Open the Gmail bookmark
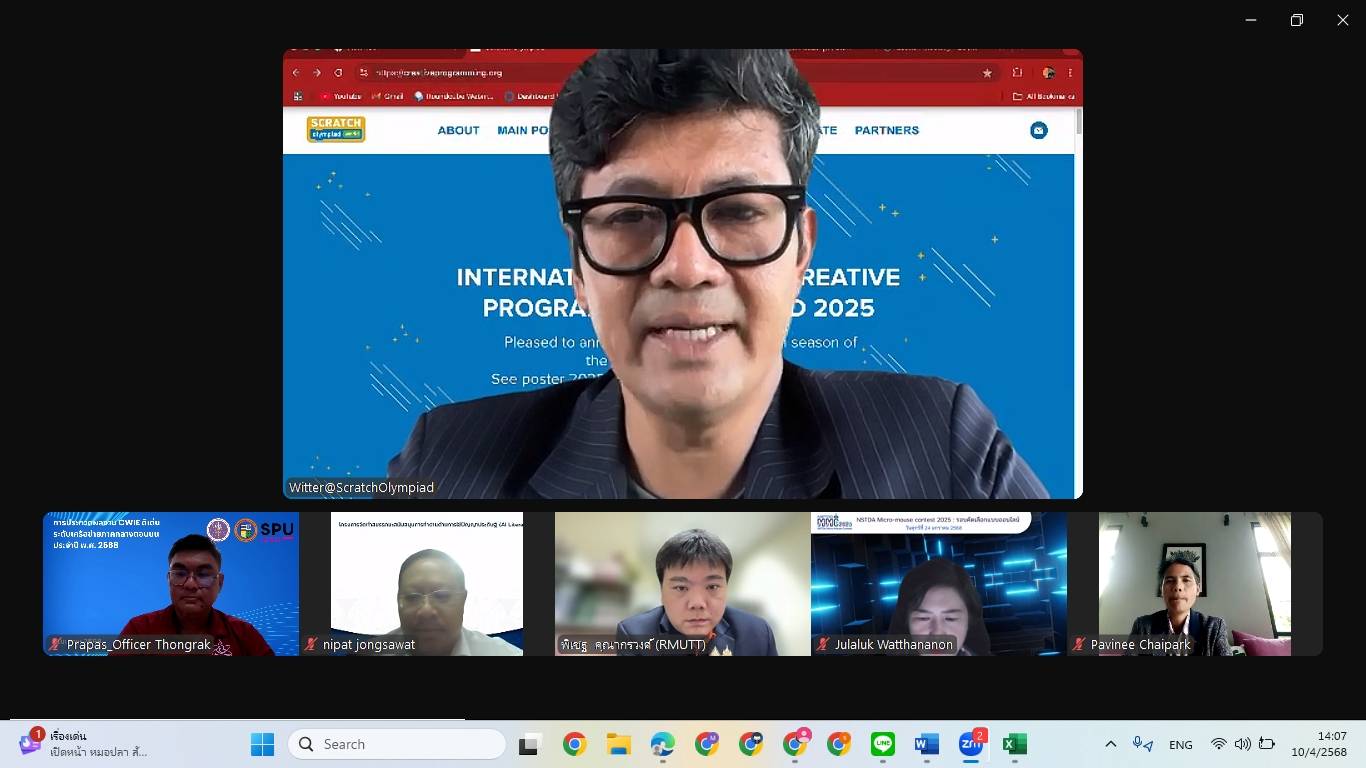This screenshot has height=768, width=1366. [x=387, y=96]
